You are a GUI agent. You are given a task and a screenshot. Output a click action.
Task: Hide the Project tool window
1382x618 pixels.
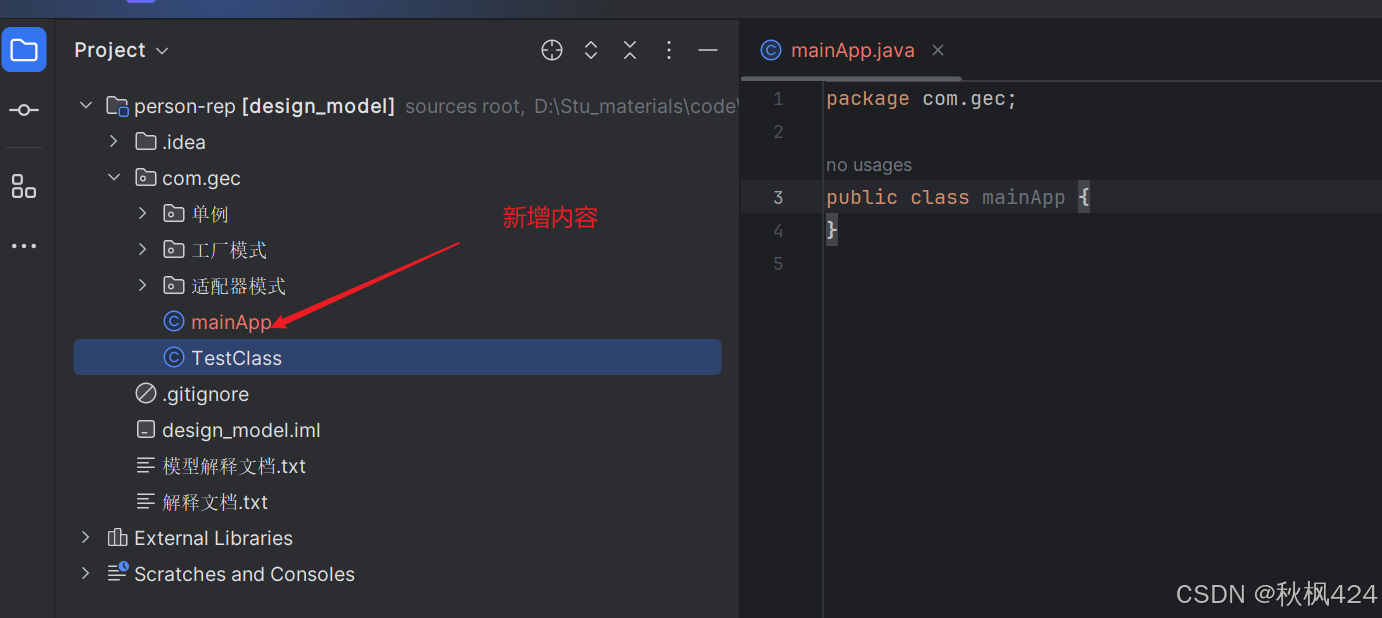(707, 49)
